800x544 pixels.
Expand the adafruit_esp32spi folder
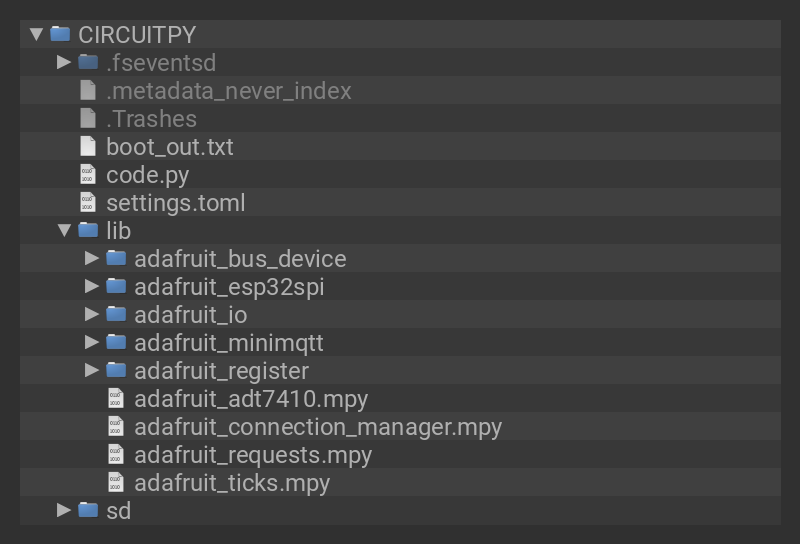pos(93,286)
